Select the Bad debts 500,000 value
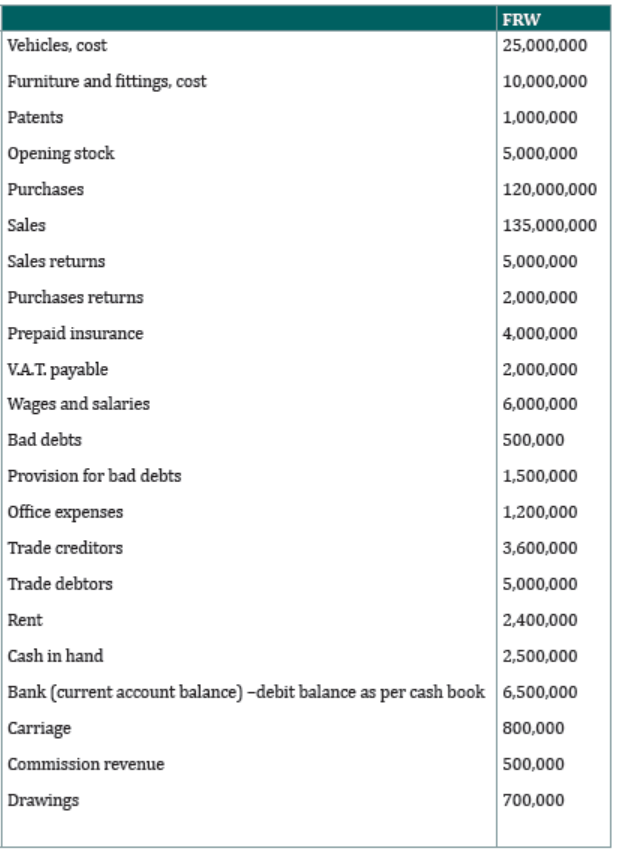The width and height of the screenshot is (619, 854). (533, 440)
